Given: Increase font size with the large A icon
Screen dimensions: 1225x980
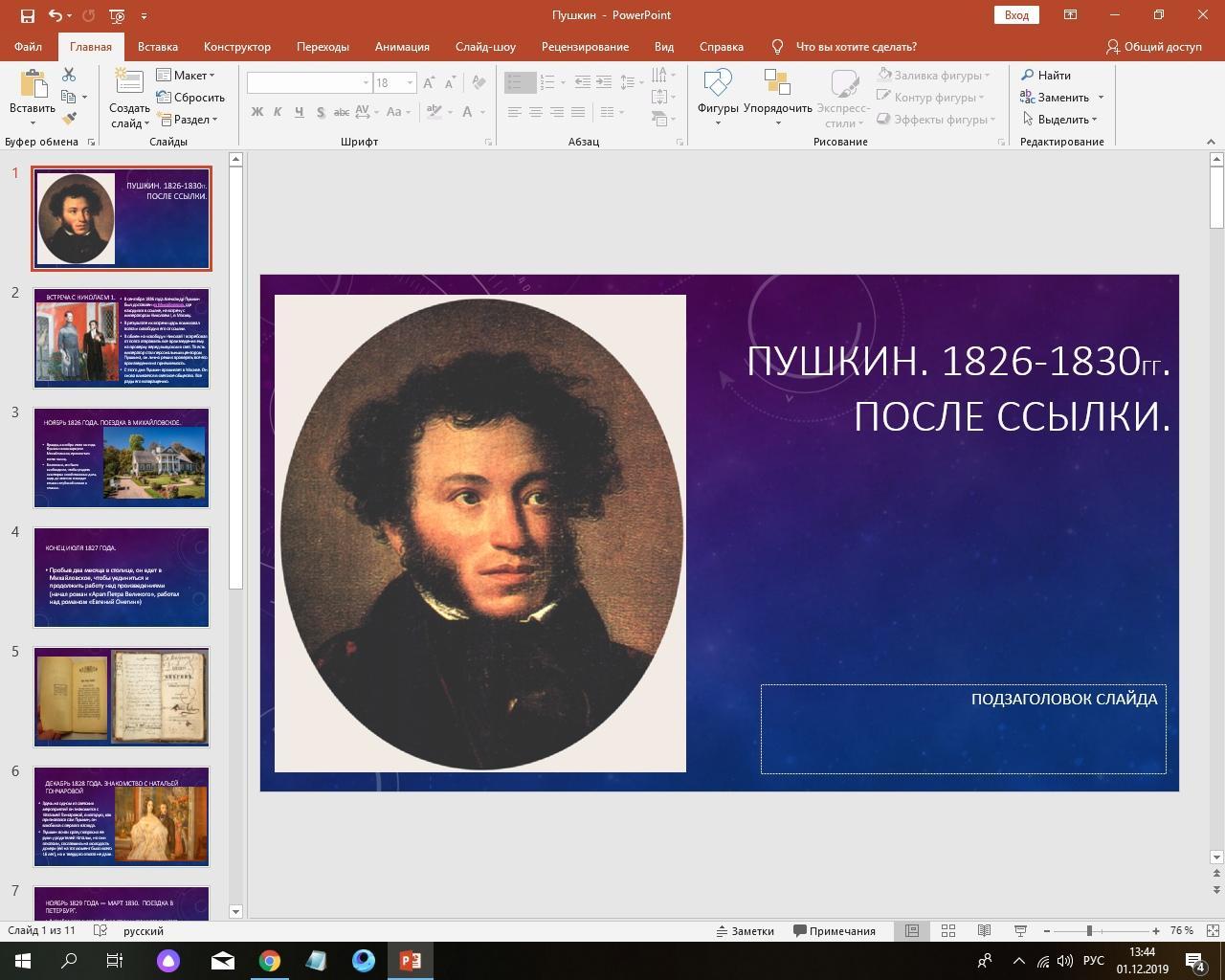Looking at the screenshot, I should [429, 82].
